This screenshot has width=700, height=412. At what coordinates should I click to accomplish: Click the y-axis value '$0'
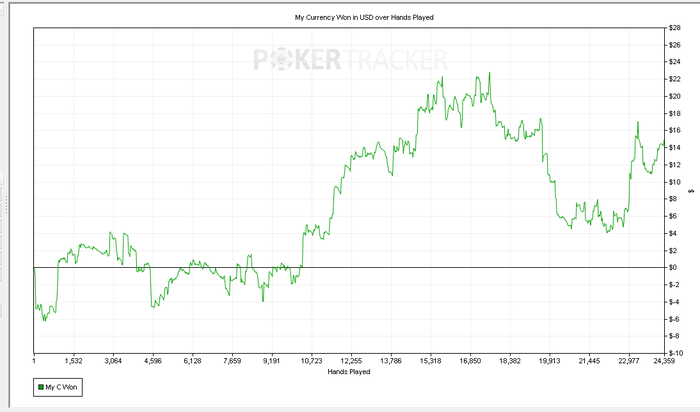[673, 267]
